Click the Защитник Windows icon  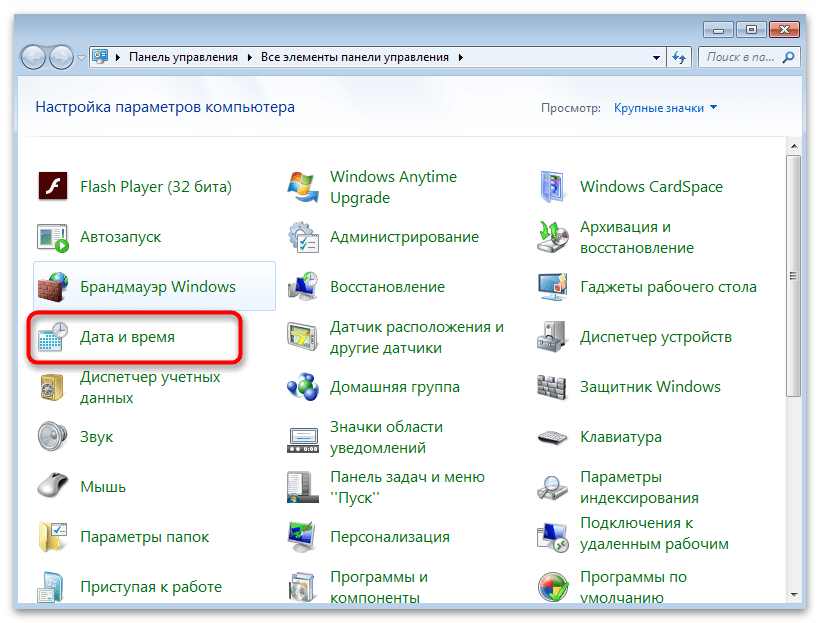point(552,387)
